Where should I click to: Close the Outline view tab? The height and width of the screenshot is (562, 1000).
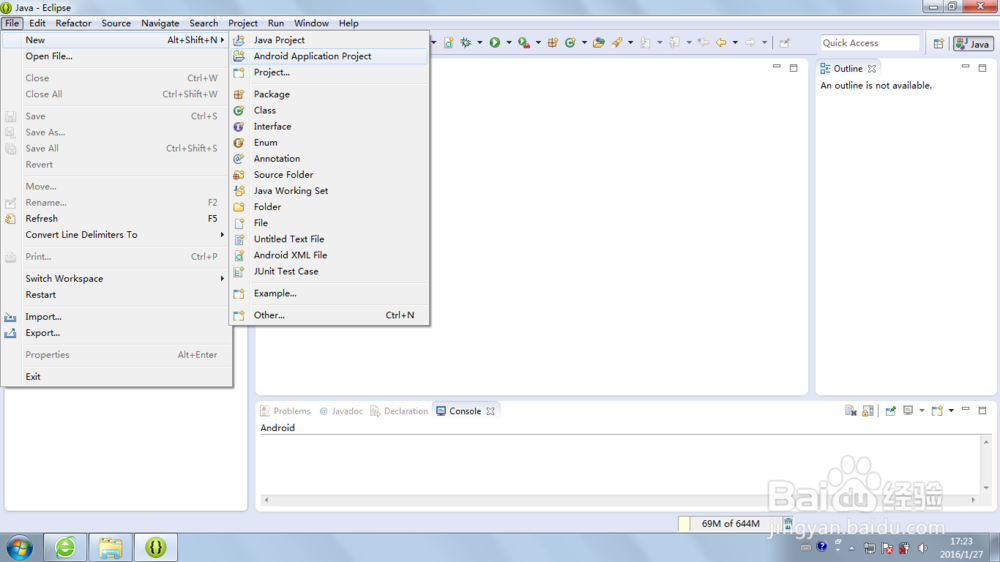click(872, 68)
